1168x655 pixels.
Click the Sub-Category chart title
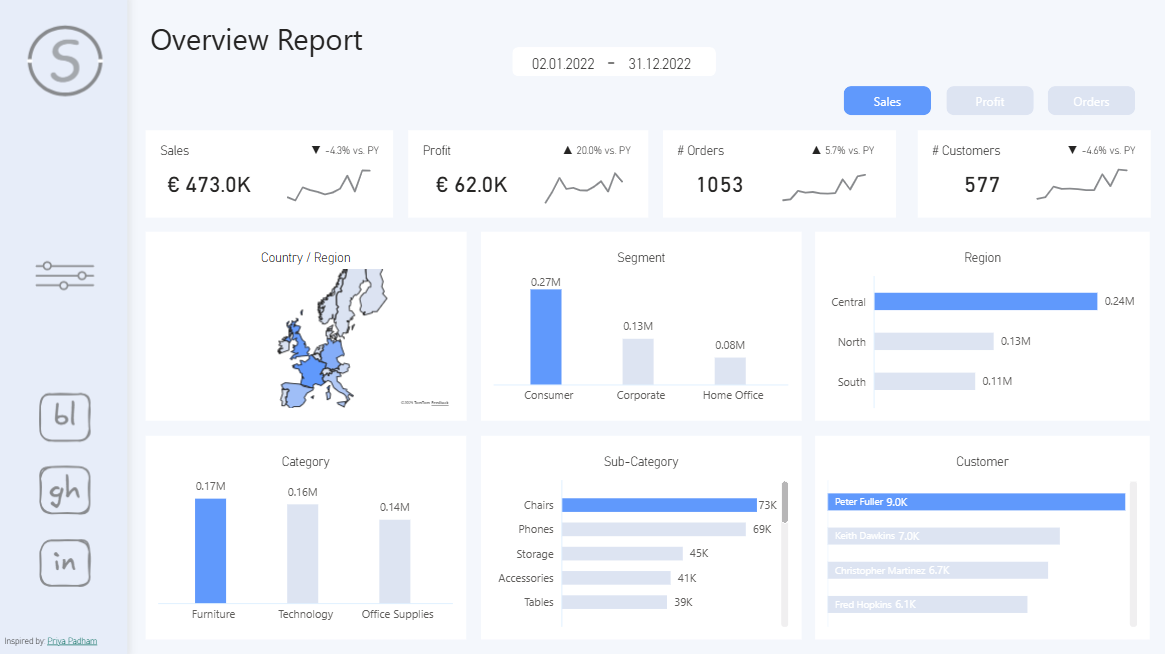coord(641,462)
